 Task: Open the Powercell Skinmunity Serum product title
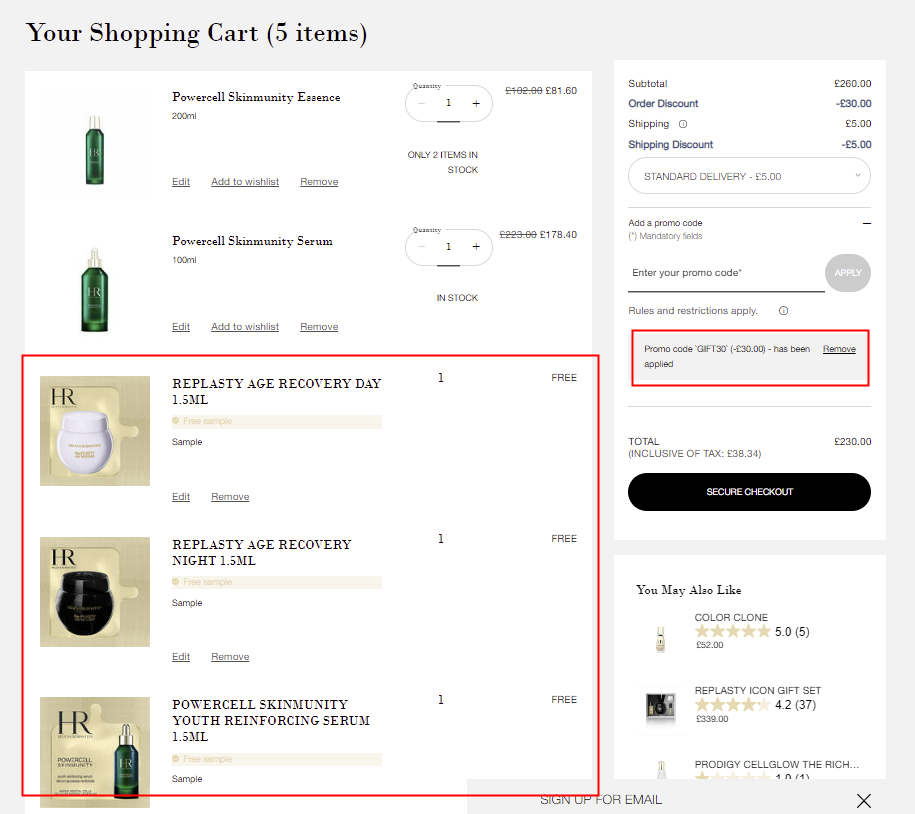[252, 241]
